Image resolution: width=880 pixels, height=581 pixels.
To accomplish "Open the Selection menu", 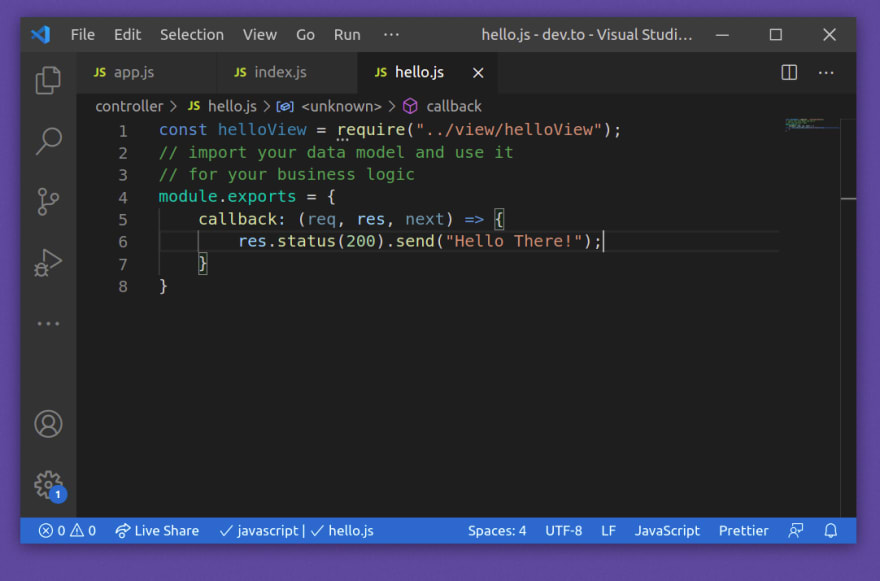I will pyautogui.click(x=192, y=35).
